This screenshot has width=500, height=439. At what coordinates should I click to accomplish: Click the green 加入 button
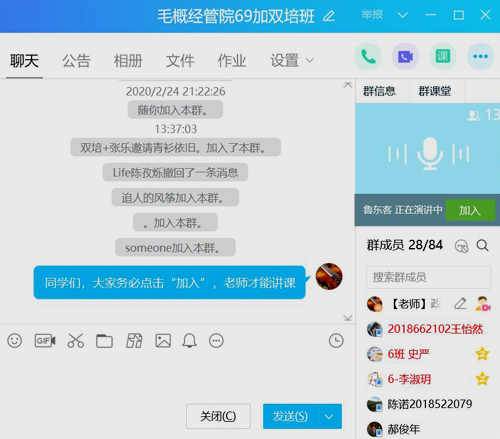pyautogui.click(x=470, y=210)
